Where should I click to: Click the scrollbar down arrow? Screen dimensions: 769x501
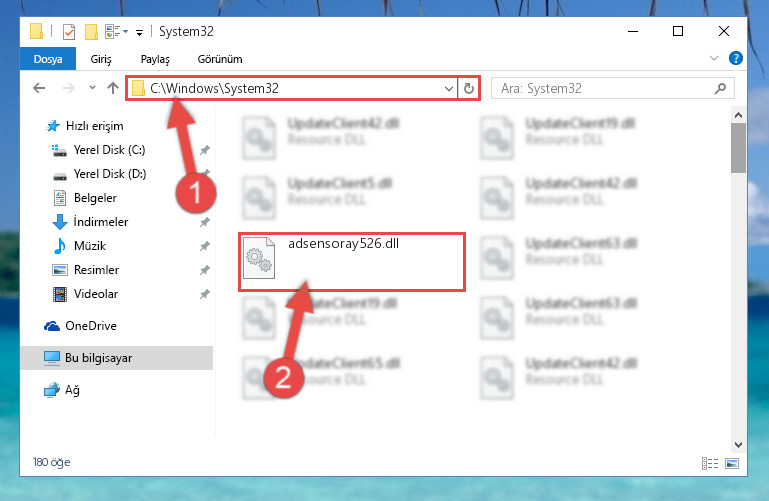[x=738, y=445]
